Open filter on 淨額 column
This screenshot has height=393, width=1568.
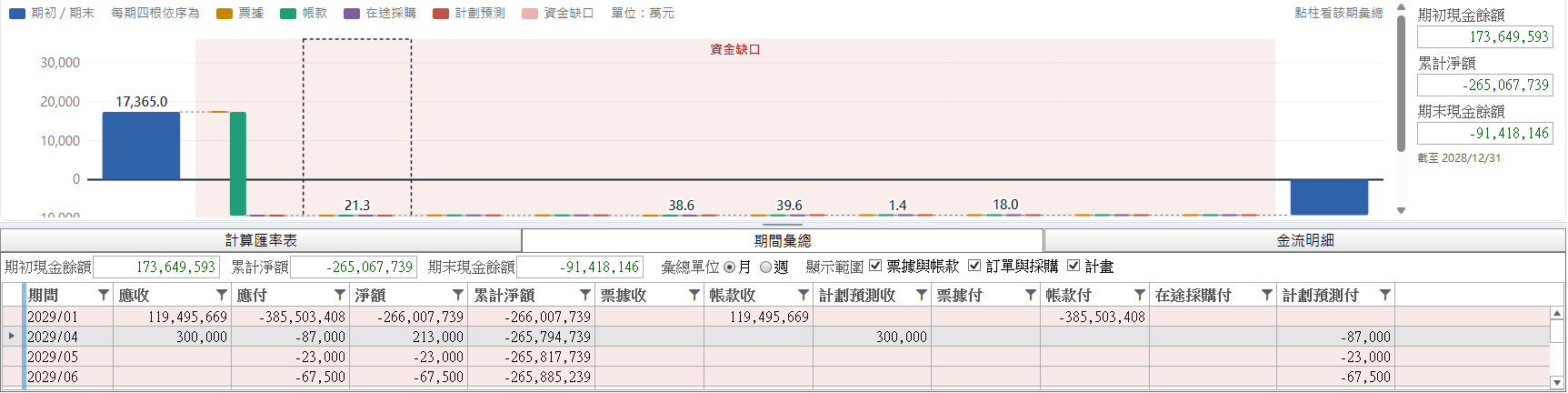point(457,295)
